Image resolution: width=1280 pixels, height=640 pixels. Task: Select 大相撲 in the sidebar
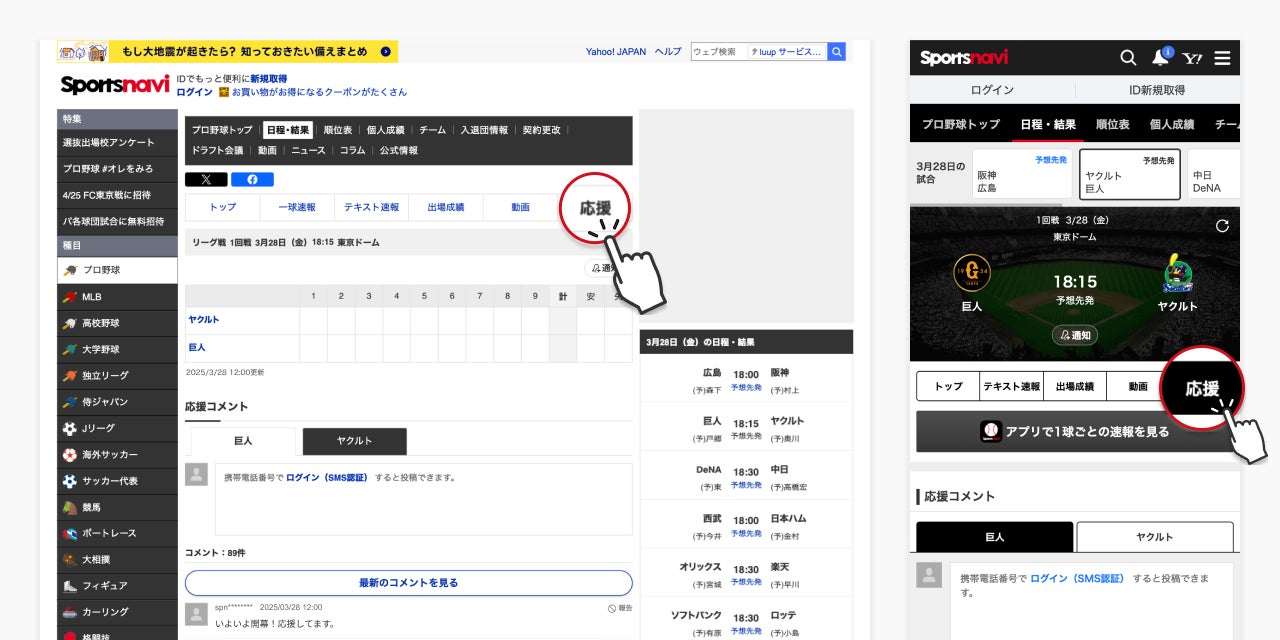point(117,559)
